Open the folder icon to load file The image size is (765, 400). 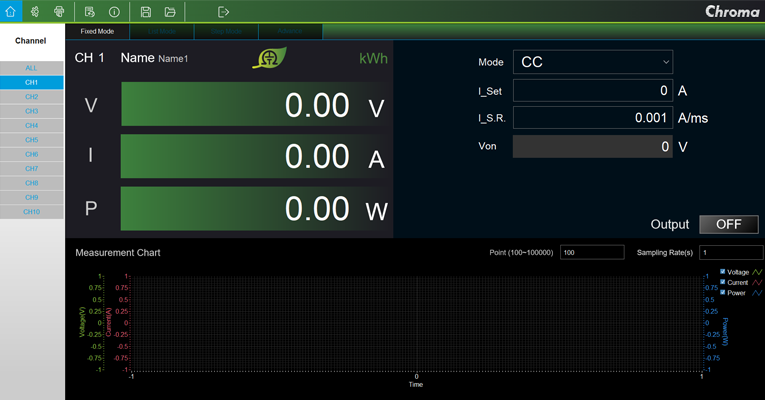click(x=170, y=12)
